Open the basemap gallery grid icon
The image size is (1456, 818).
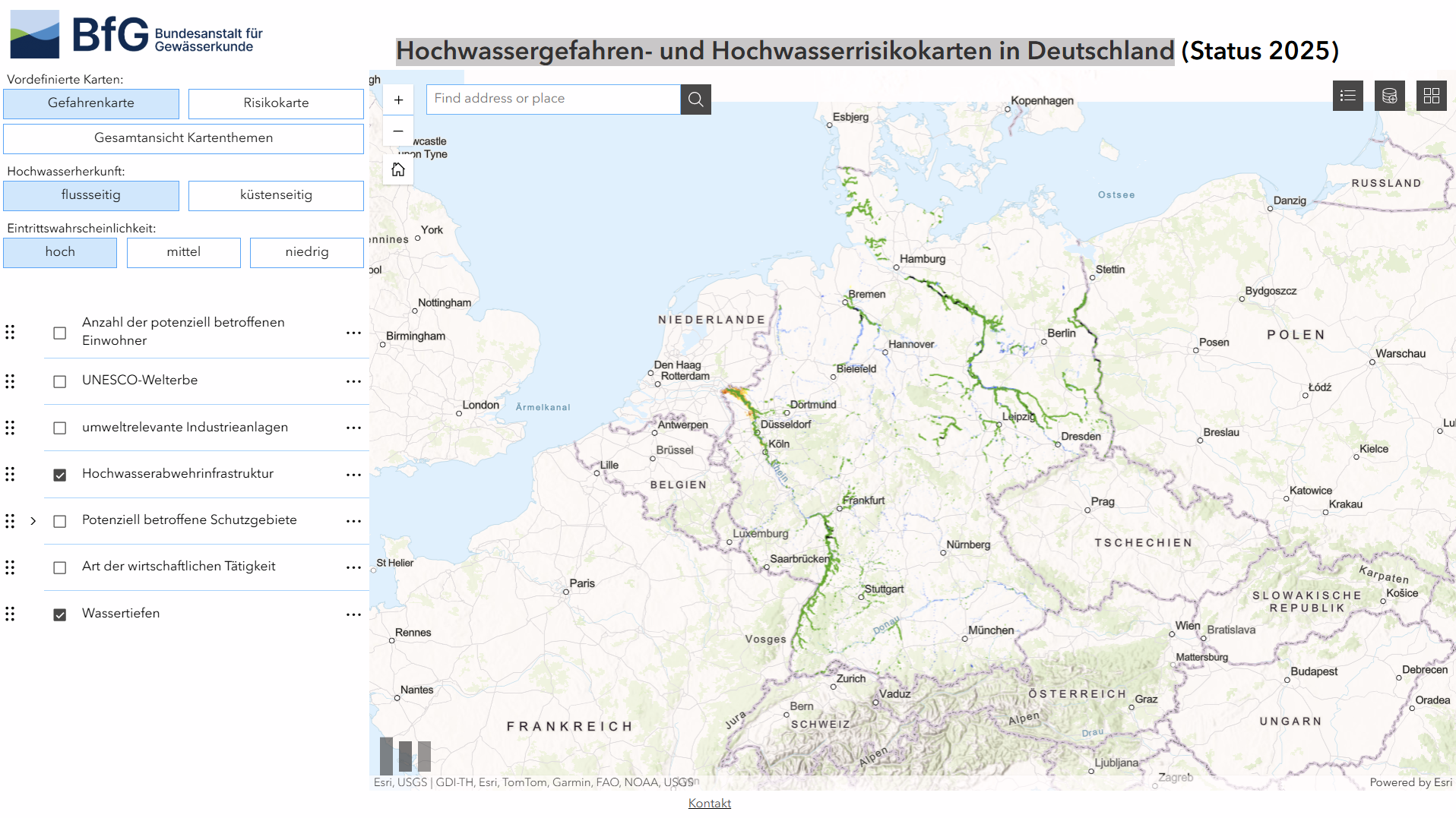point(1431,95)
